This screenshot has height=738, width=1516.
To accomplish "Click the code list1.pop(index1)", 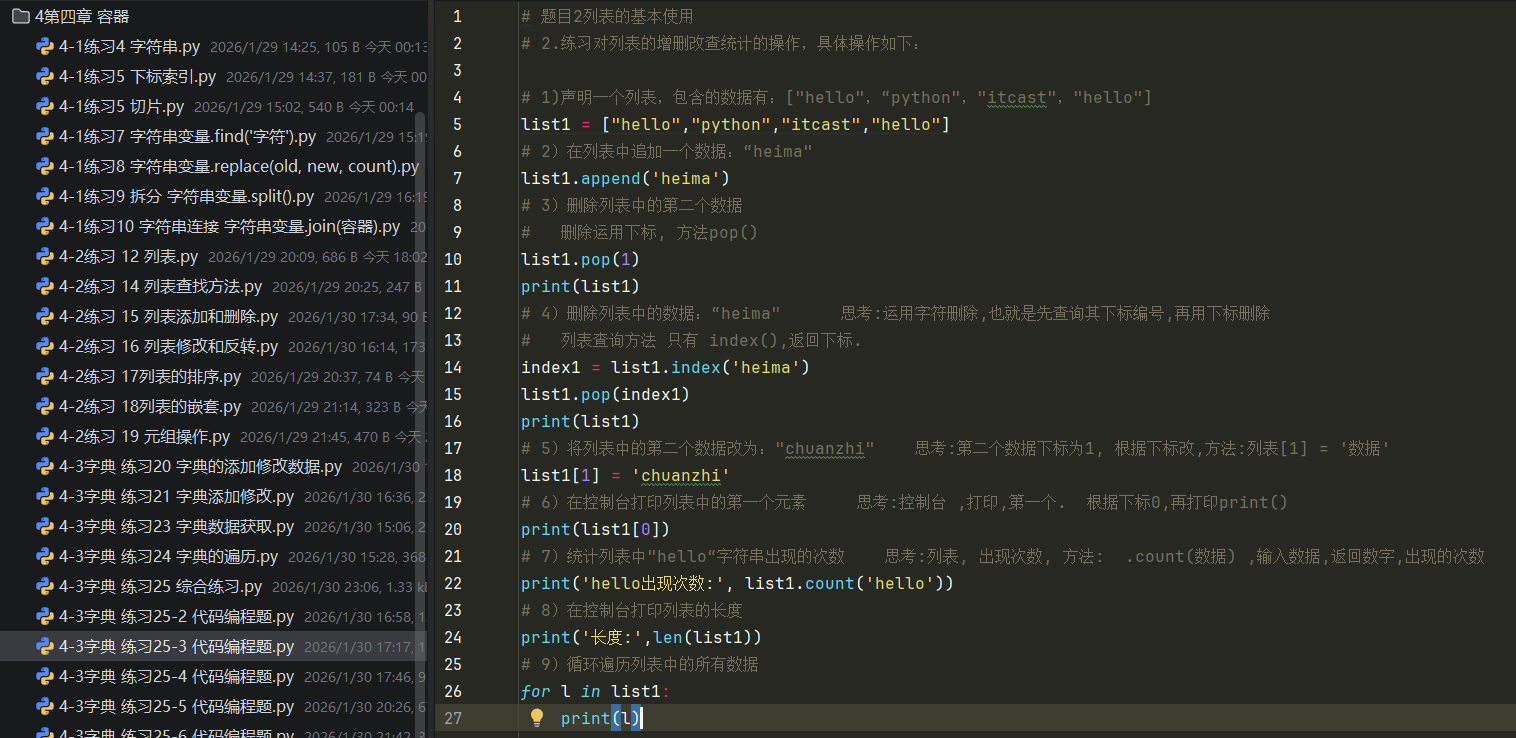I will (x=605, y=394).
